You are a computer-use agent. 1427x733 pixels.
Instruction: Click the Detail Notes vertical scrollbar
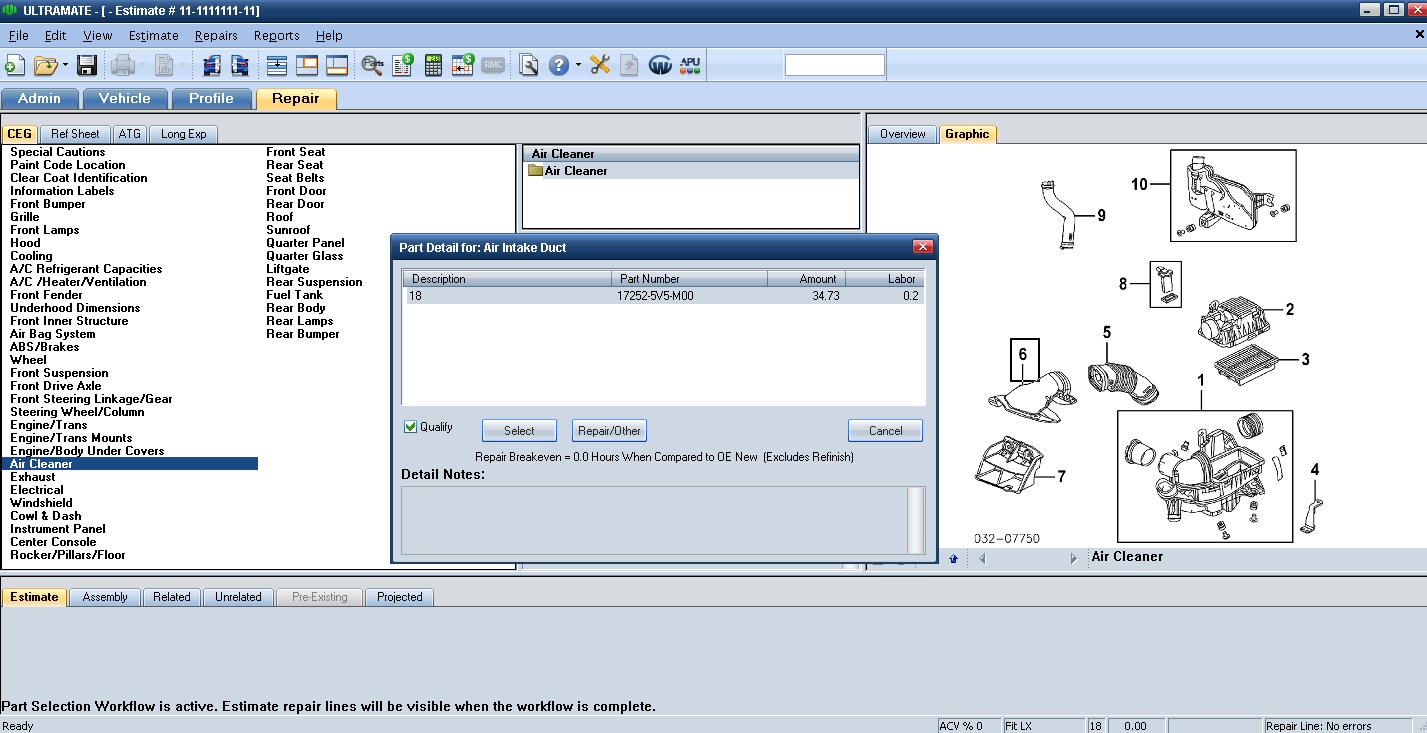[x=915, y=519]
